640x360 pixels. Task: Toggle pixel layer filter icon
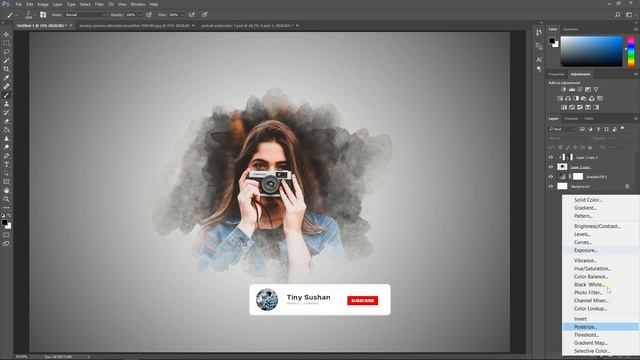click(582, 129)
